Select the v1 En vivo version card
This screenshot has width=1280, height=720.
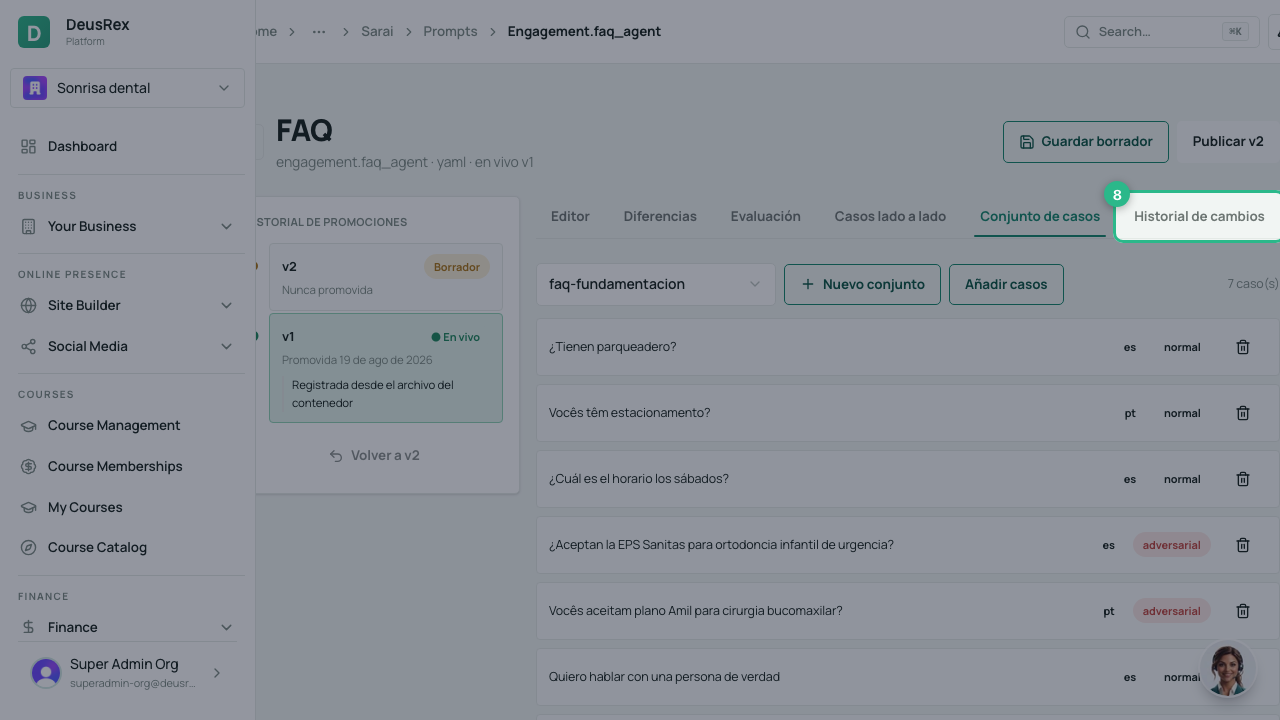[x=385, y=368]
